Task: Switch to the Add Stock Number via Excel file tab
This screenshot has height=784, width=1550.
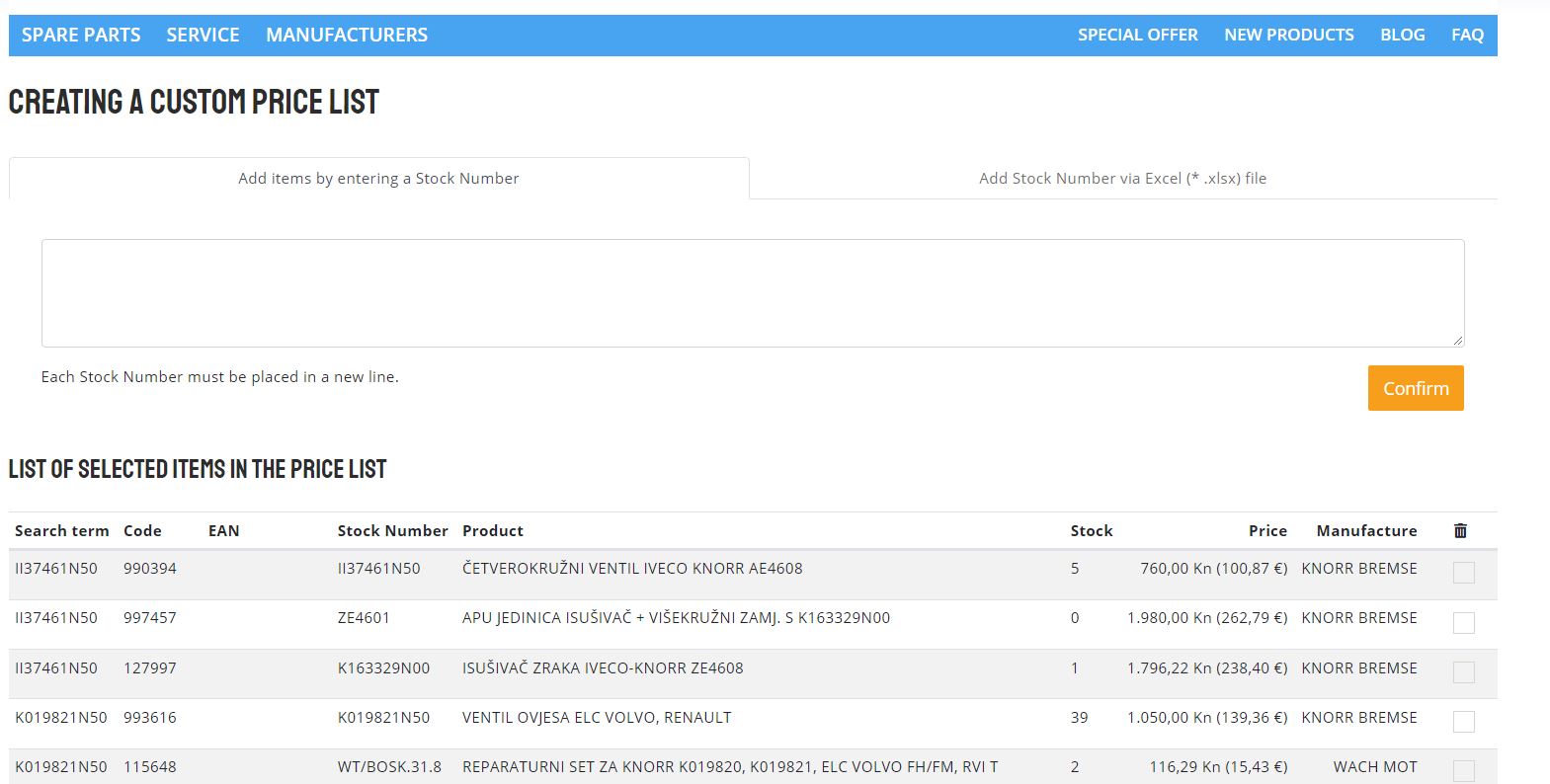Action: [x=1123, y=179]
